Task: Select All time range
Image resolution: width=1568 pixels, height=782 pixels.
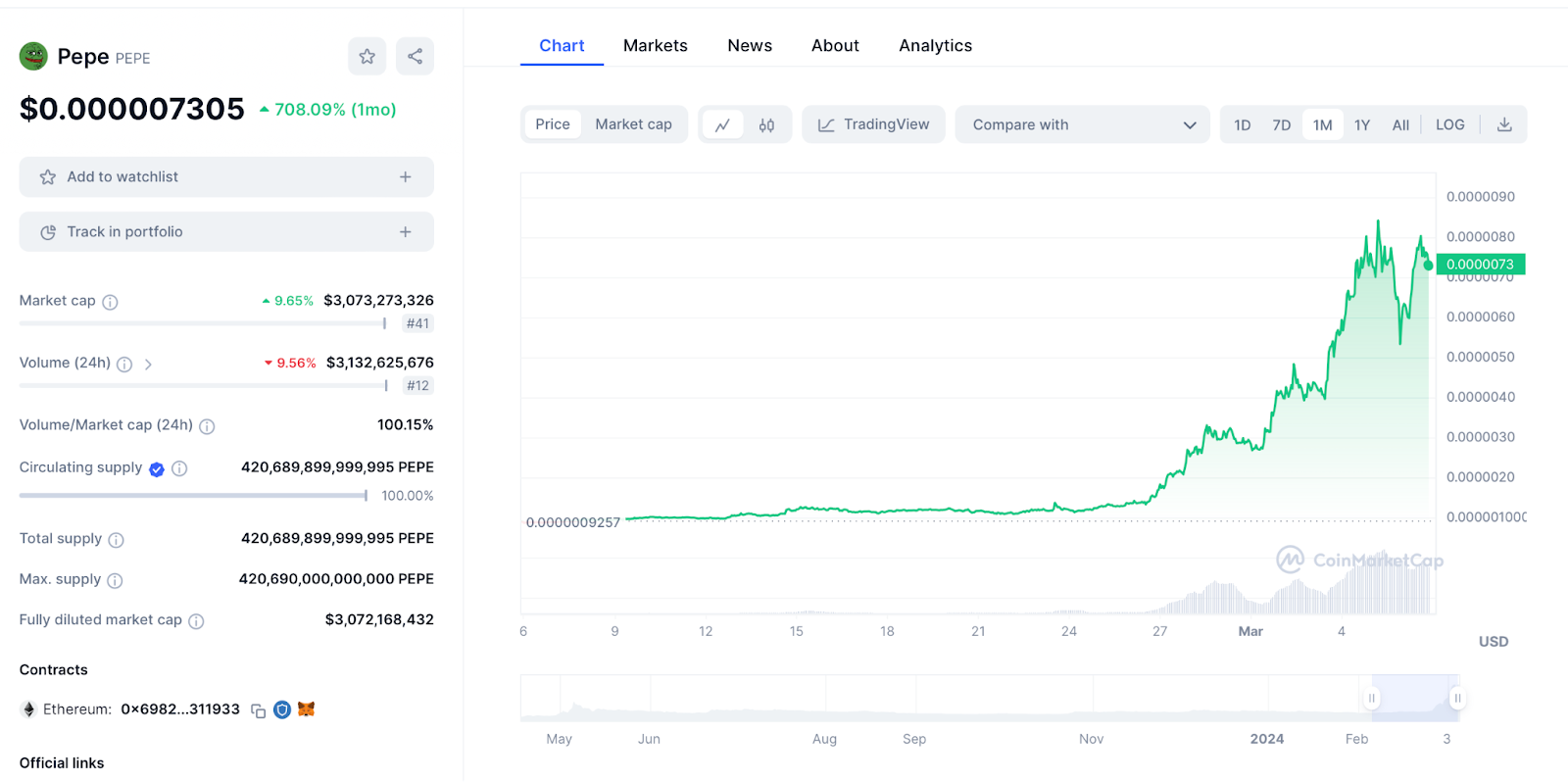Action: [x=1400, y=124]
